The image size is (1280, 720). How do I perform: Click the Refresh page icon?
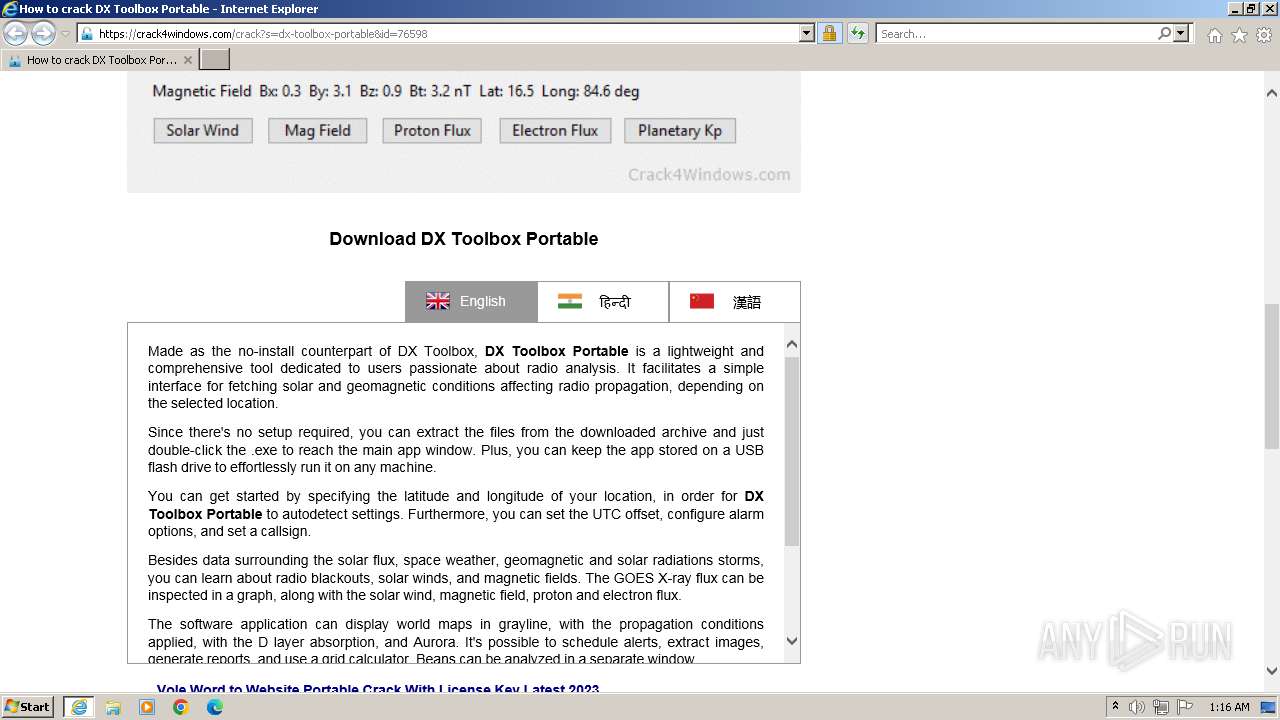click(857, 33)
